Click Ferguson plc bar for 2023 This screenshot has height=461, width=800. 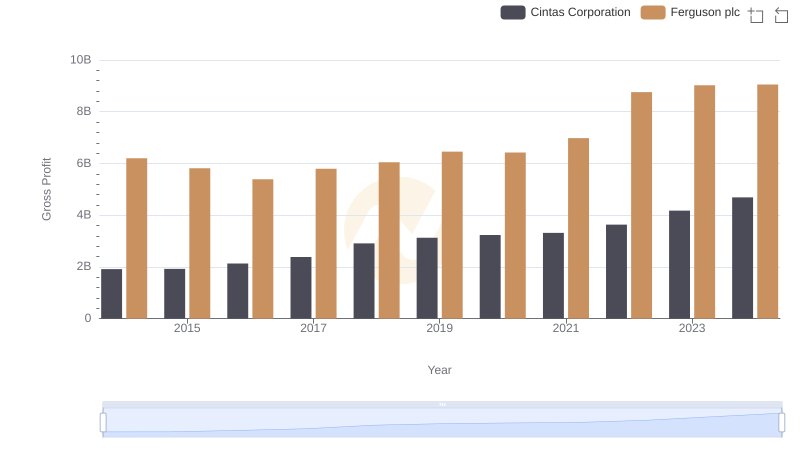click(705, 202)
